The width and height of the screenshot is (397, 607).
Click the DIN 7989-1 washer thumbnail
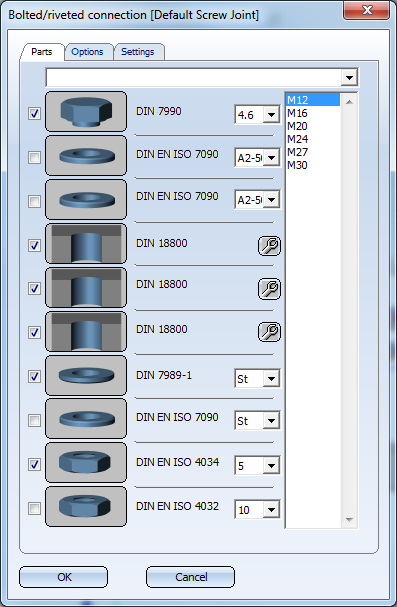coord(86,376)
